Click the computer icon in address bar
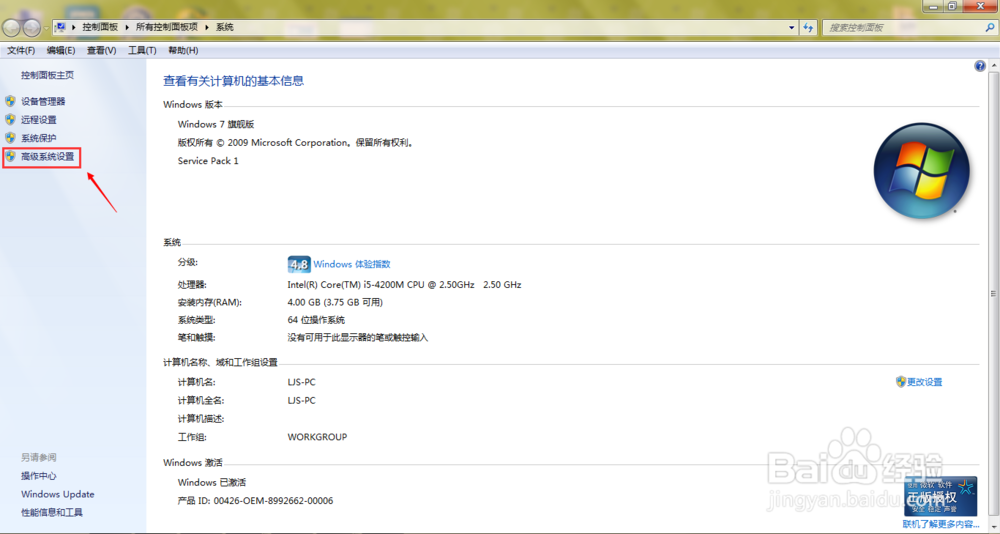 coord(61,27)
